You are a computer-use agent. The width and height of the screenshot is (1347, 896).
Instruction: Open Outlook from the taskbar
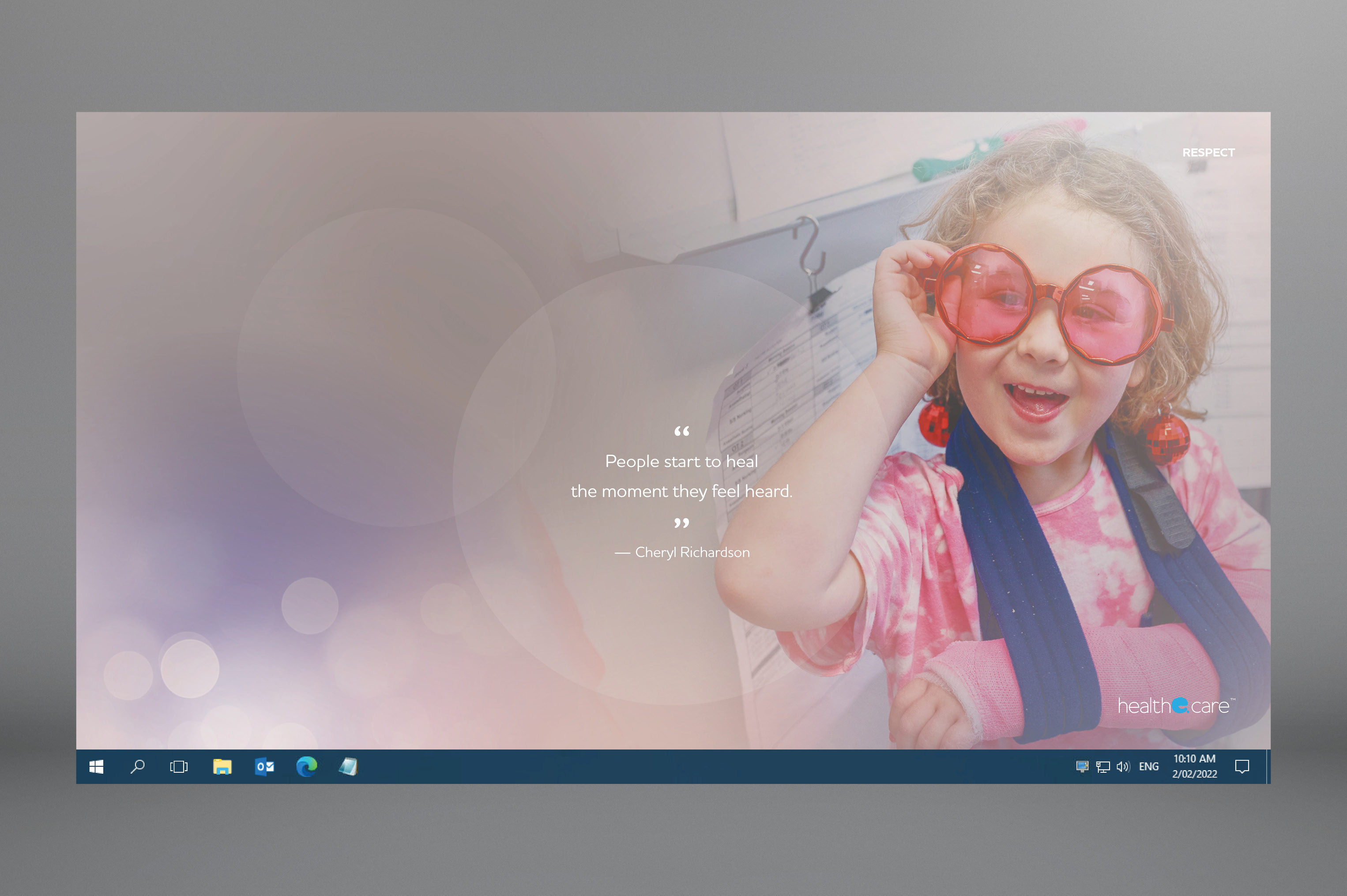[264, 767]
